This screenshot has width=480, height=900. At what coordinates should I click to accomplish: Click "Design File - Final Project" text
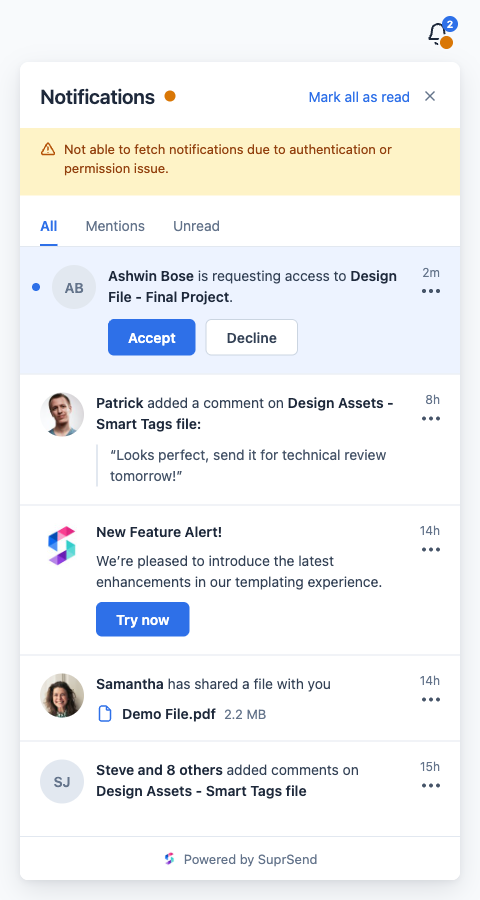(253, 286)
